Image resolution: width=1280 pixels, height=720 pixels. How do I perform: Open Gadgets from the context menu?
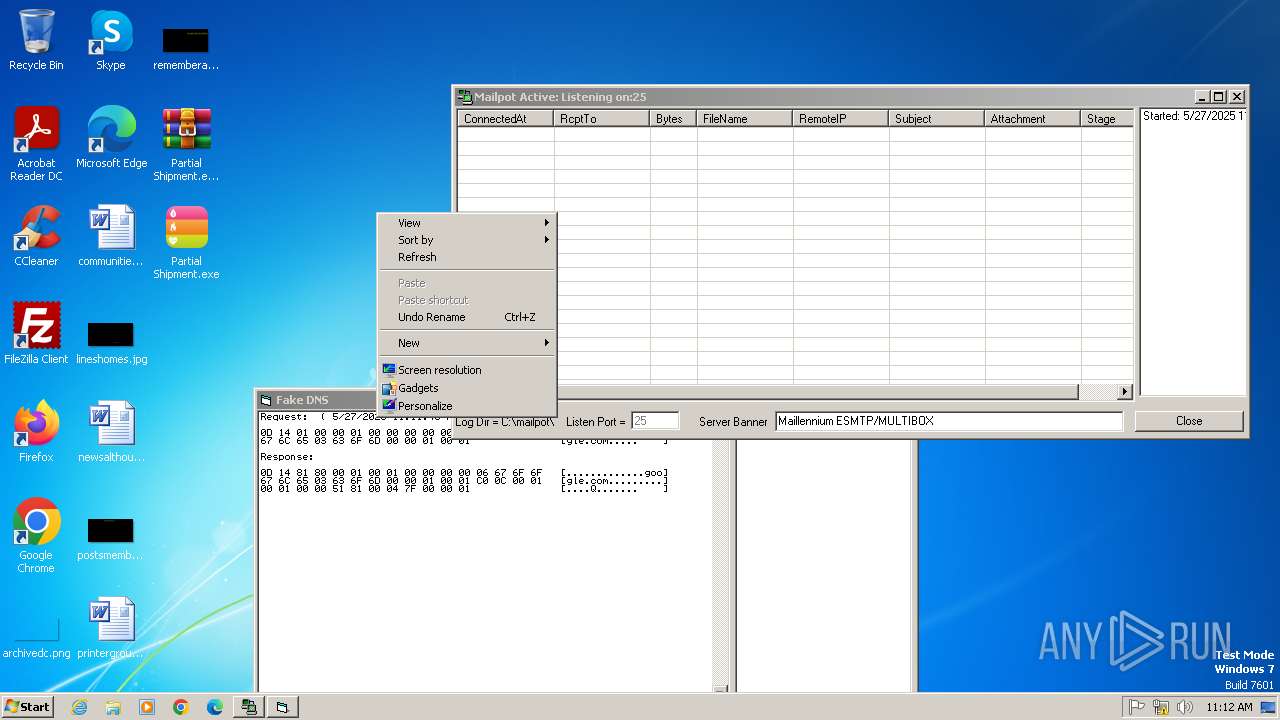pos(466,388)
